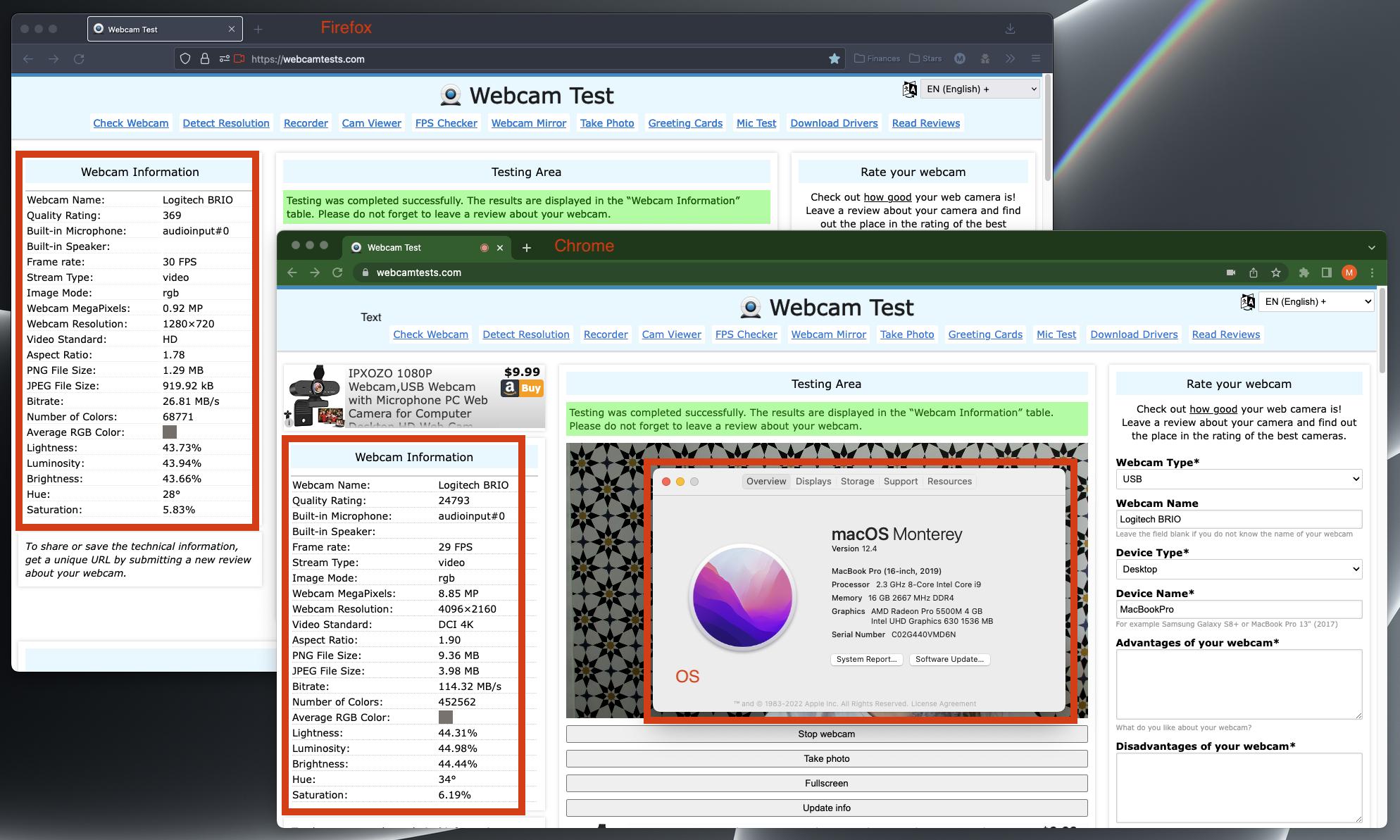
Task: Click the Webcam Test camera logo
Action: pos(751,307)
